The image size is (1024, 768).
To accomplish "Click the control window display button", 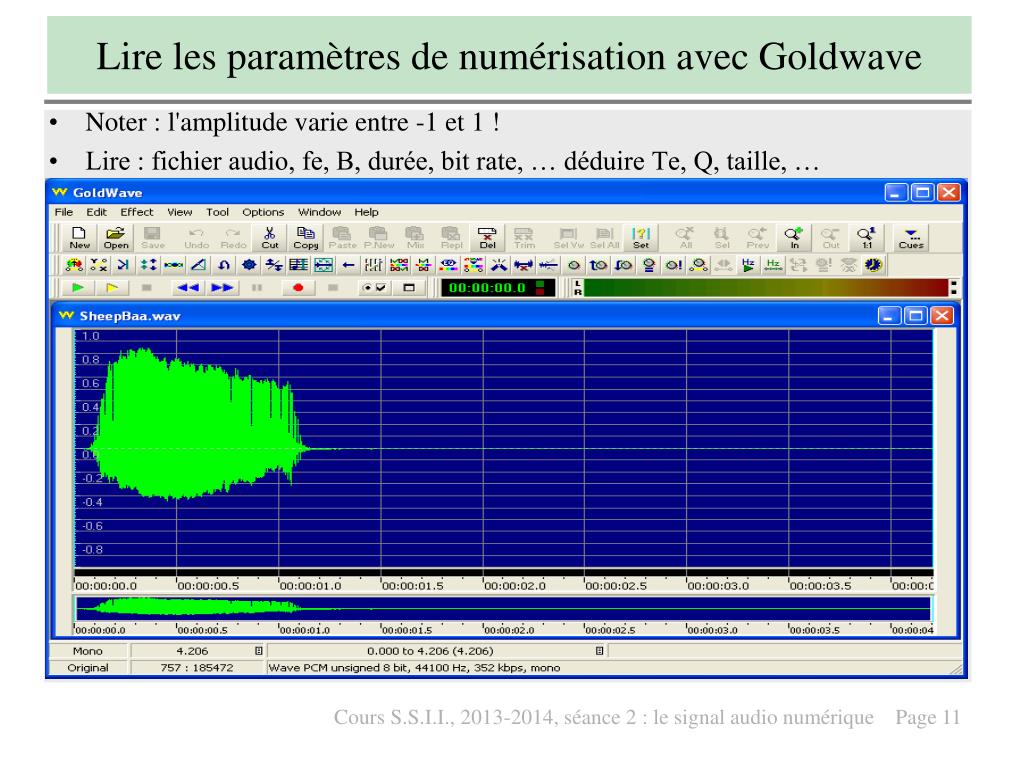I will point(409,287).
